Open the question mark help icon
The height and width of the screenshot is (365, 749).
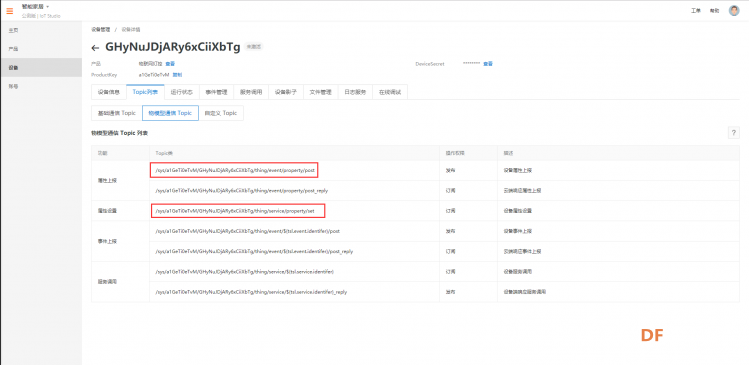tap(733, 133)
